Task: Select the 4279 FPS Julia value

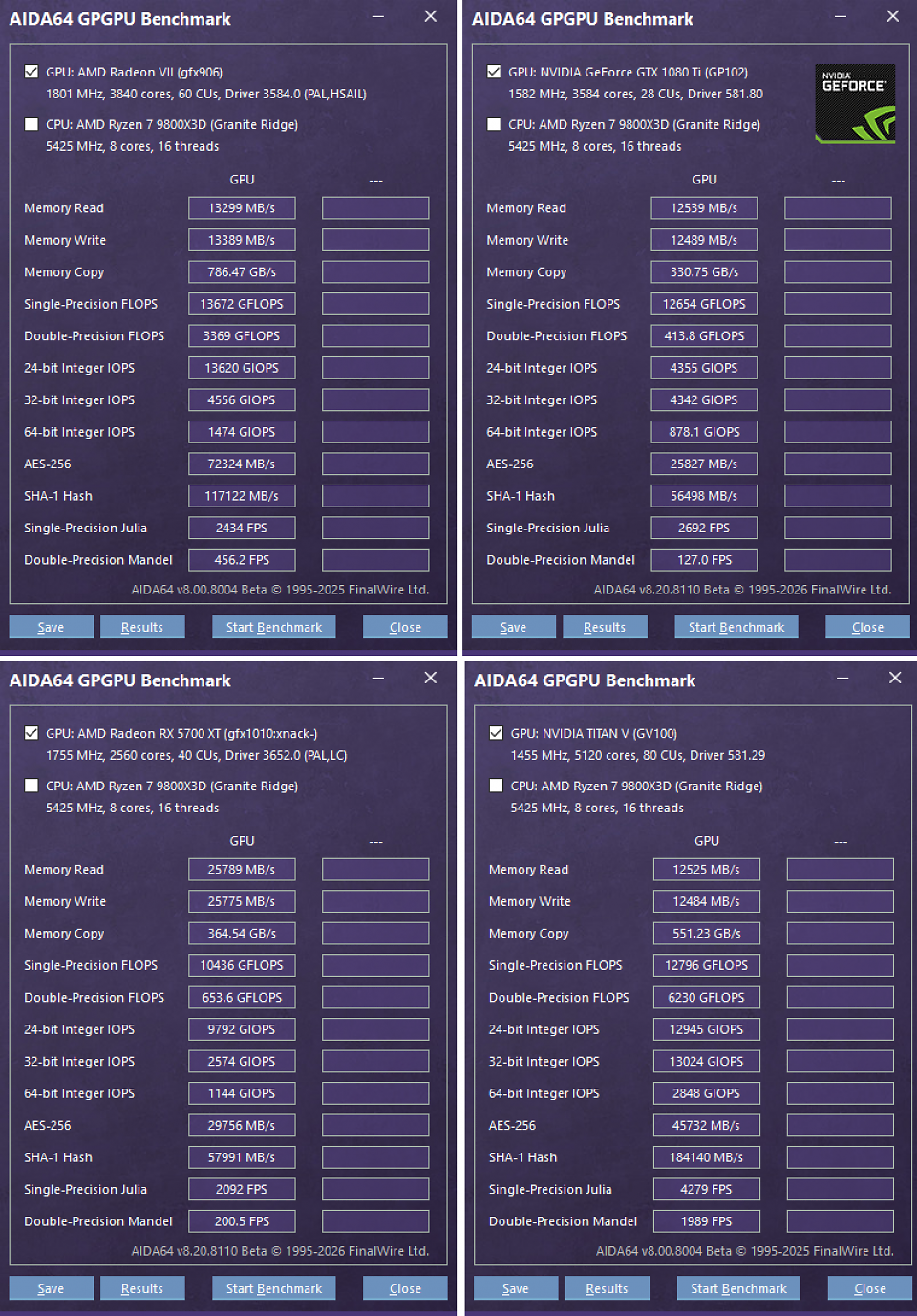Action: [707, 1189]
